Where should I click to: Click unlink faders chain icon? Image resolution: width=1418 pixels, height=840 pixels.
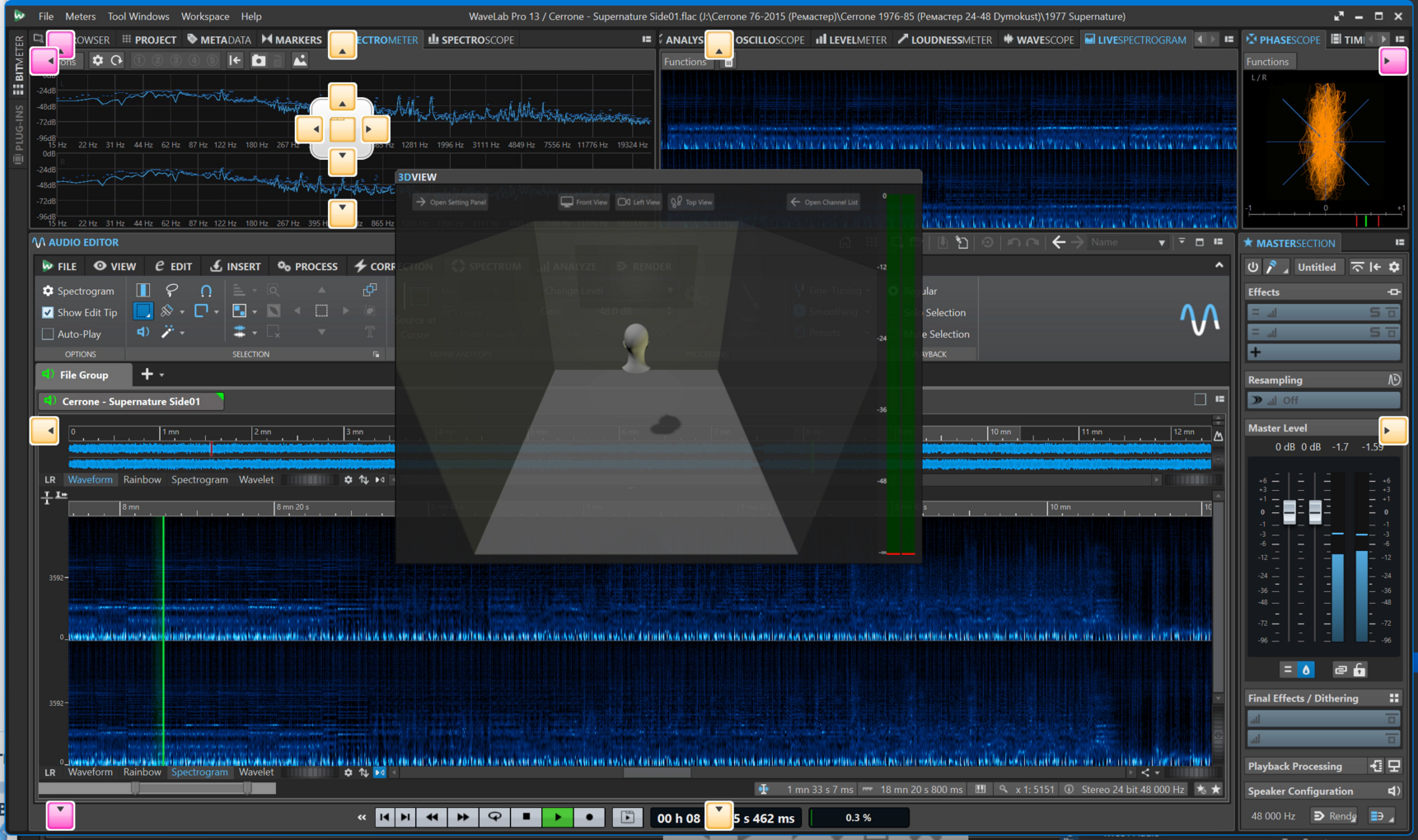click(x=1341, y=670)
